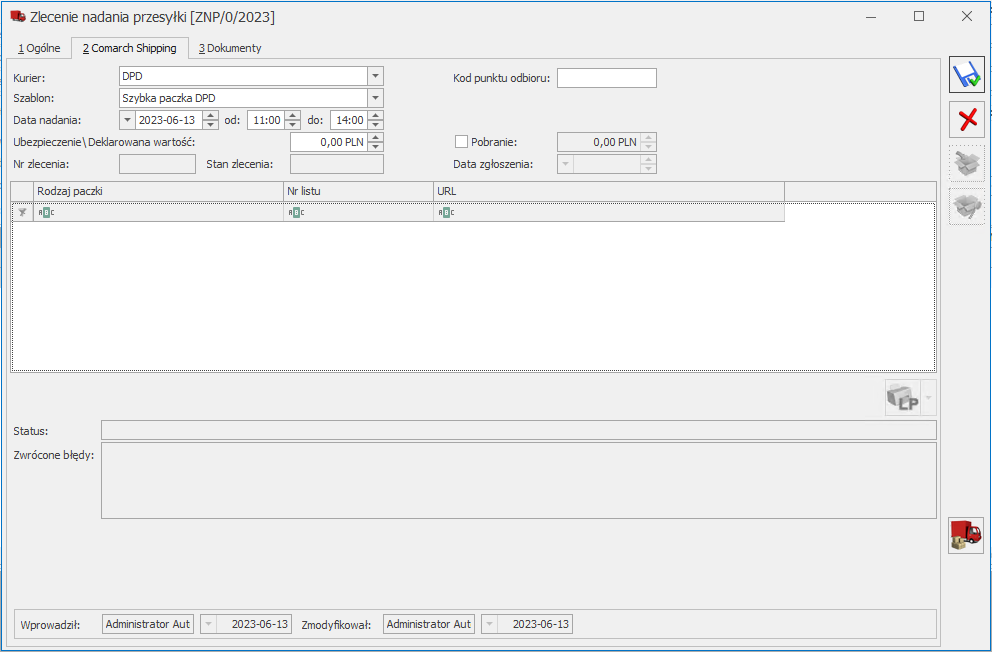Click the 'od' time field showing 11:00
Viewport: 992px width, 652px height.
coord(266,120)
